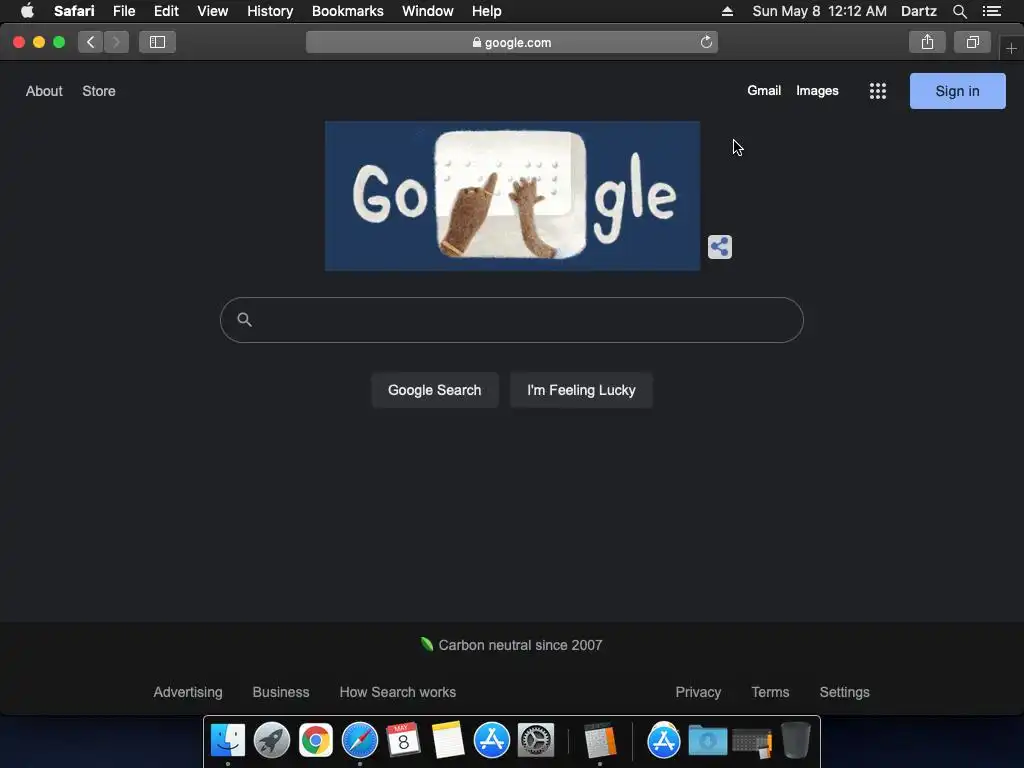Open the View menu

pyautogui.click(x=213, y=11)
